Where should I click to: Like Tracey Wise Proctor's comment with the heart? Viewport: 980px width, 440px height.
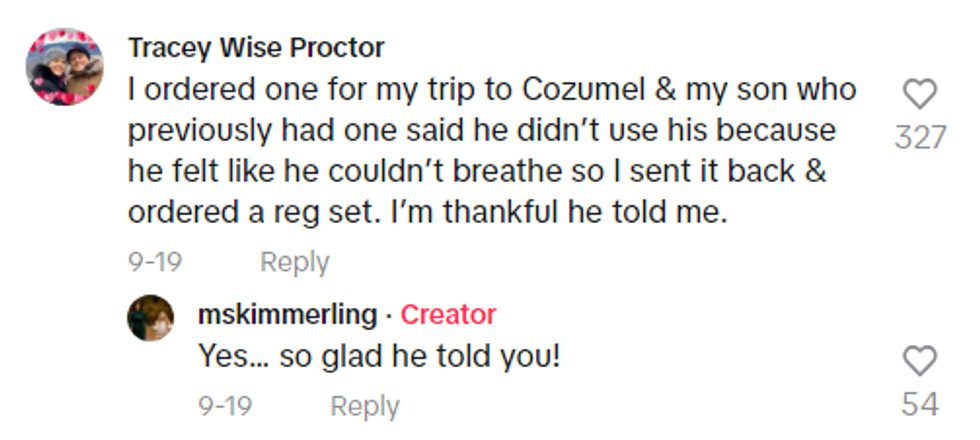tap(919, 94)
